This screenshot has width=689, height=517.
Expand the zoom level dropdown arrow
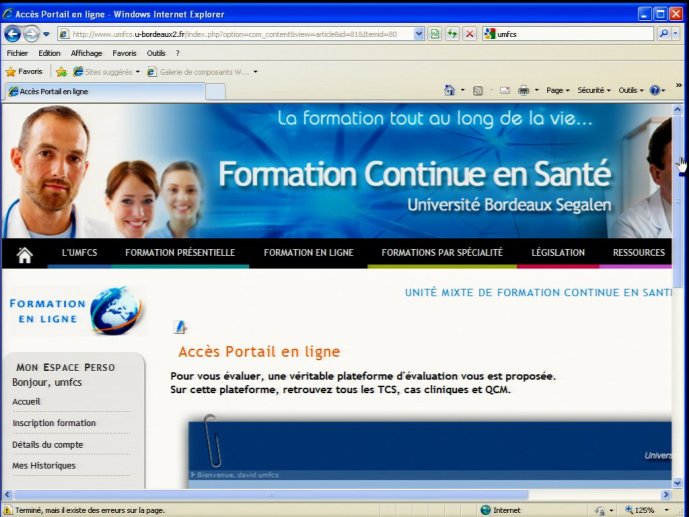(x=667, y=510)
